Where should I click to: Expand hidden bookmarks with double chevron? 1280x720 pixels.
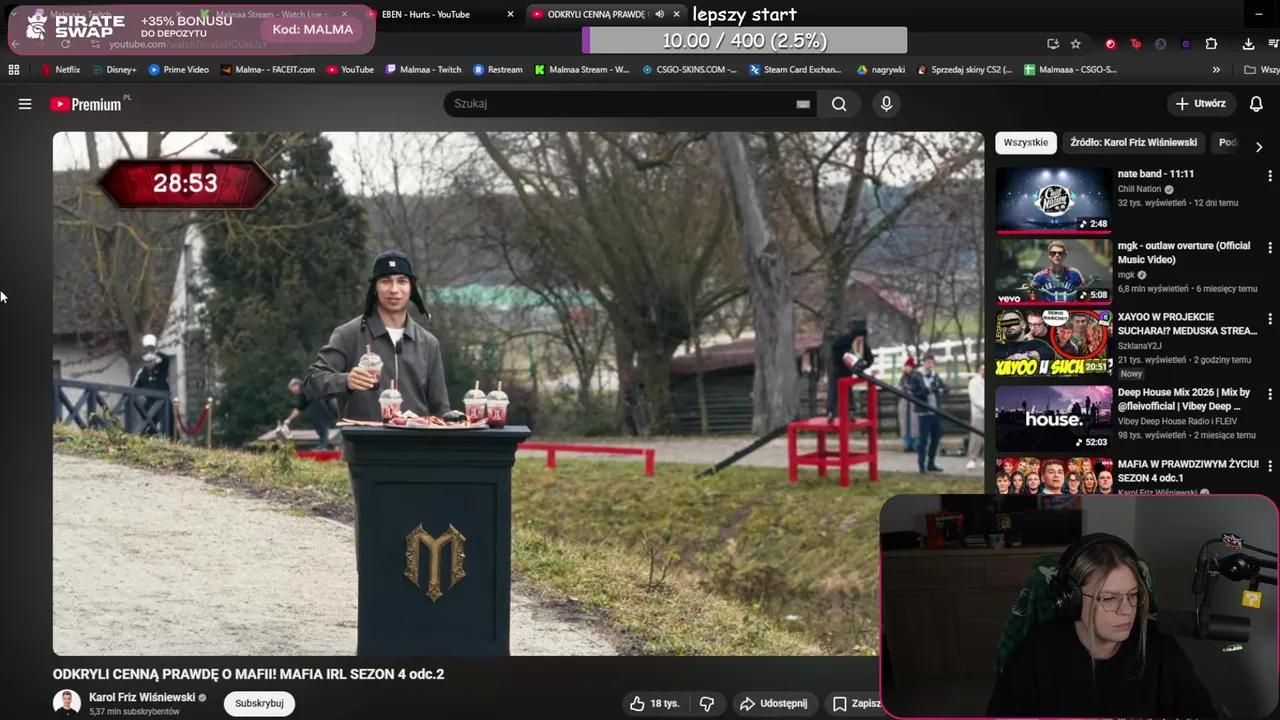click(1216, 70)
